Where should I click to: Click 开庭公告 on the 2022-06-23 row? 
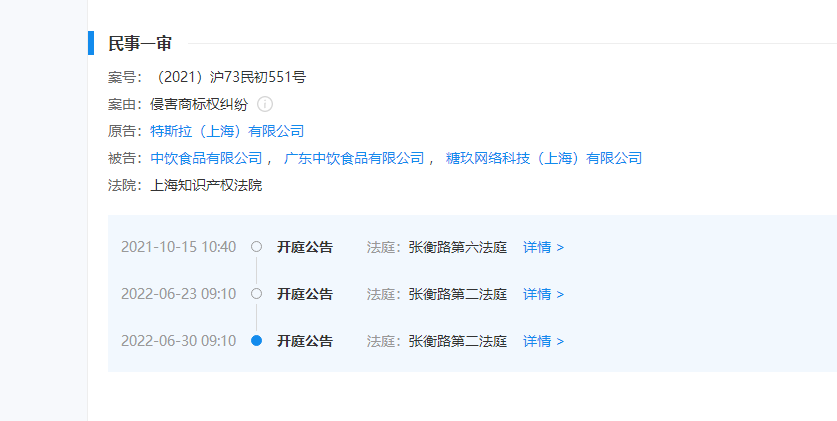pos(305,294)
